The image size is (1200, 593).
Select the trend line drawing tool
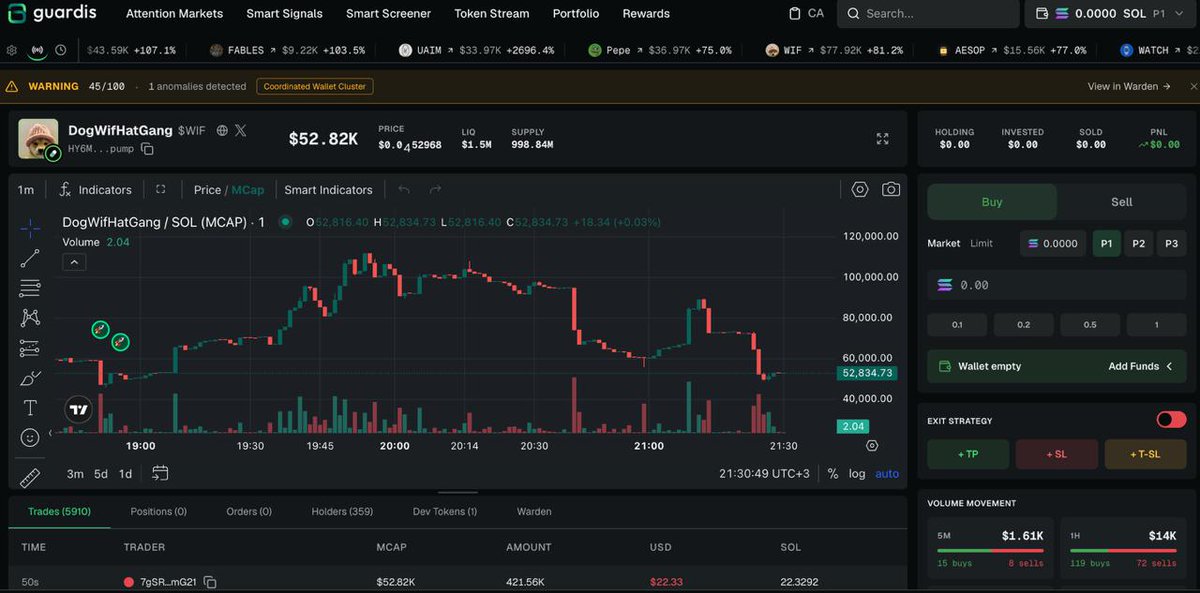pos(30,258)
